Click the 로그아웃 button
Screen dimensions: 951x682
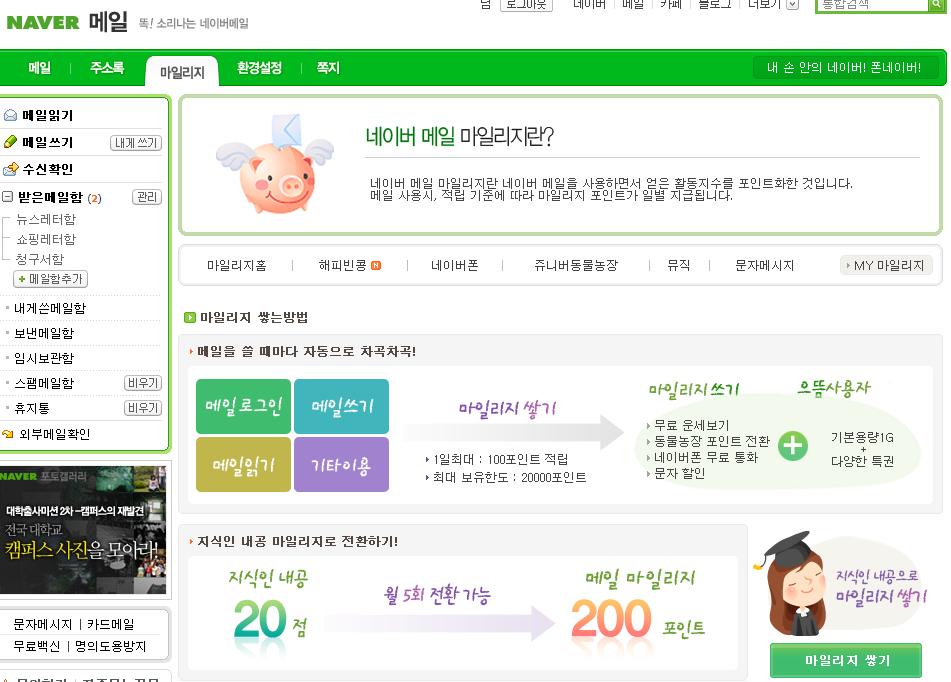click(526, 5)
